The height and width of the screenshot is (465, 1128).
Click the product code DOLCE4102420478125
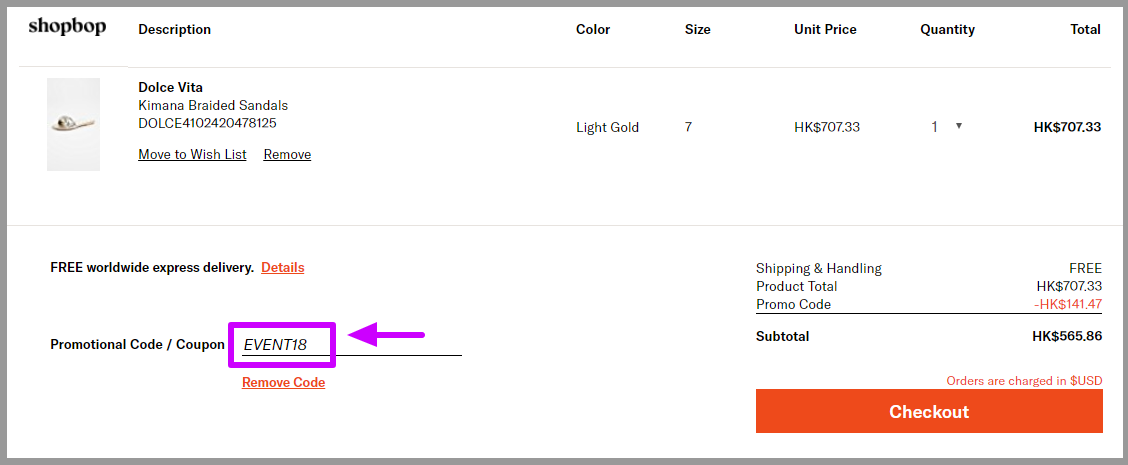point(207,123)
